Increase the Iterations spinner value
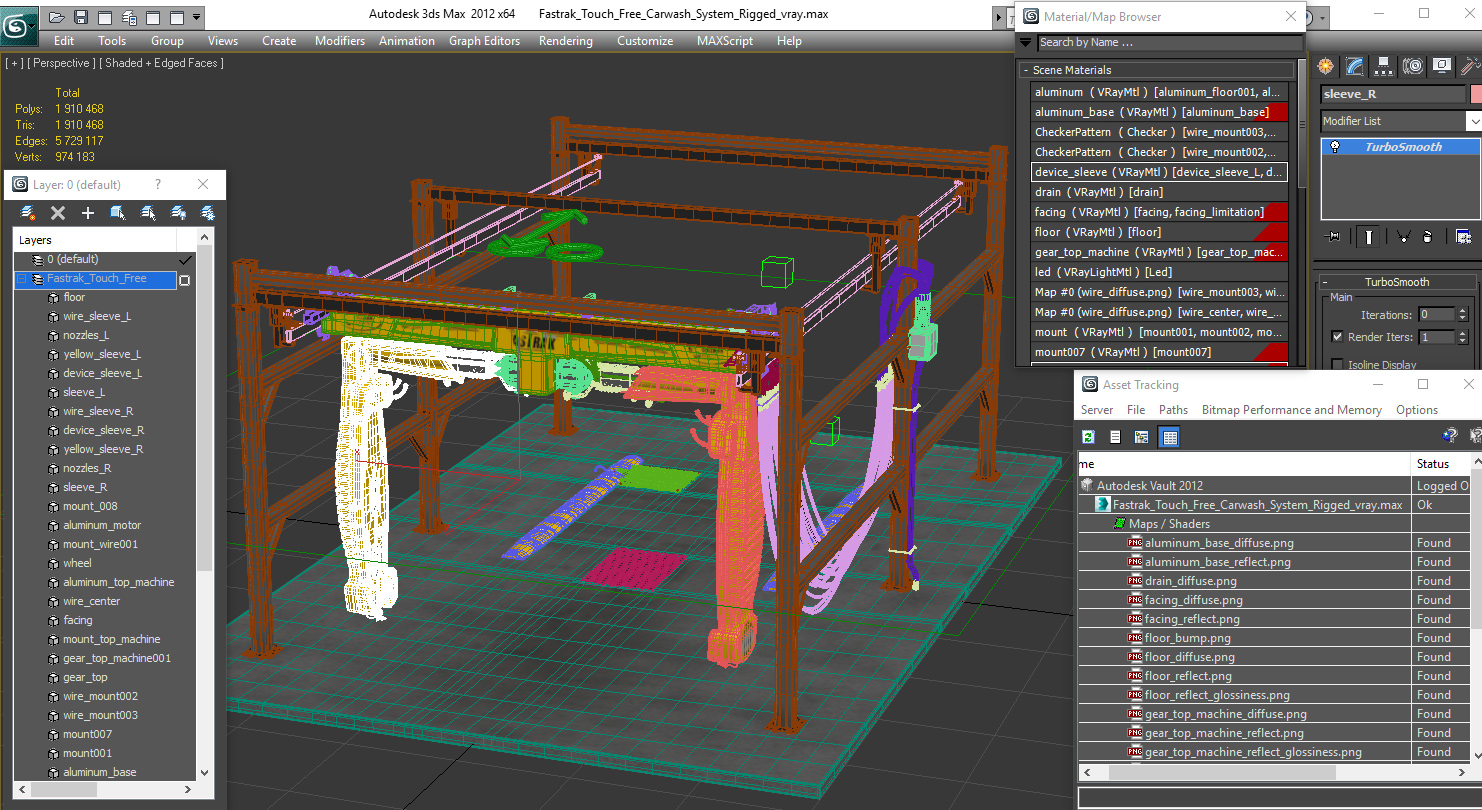1482x810 pixels. click(1463, 310)
